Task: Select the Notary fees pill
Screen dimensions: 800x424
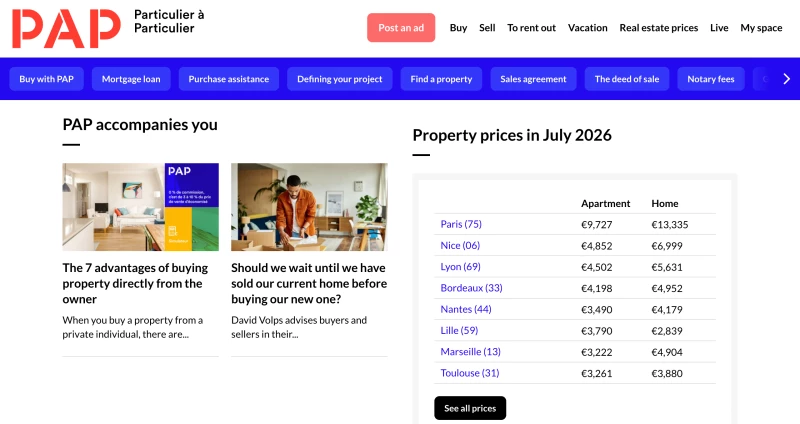Action: pyautogui.click(x=711, y=79)
